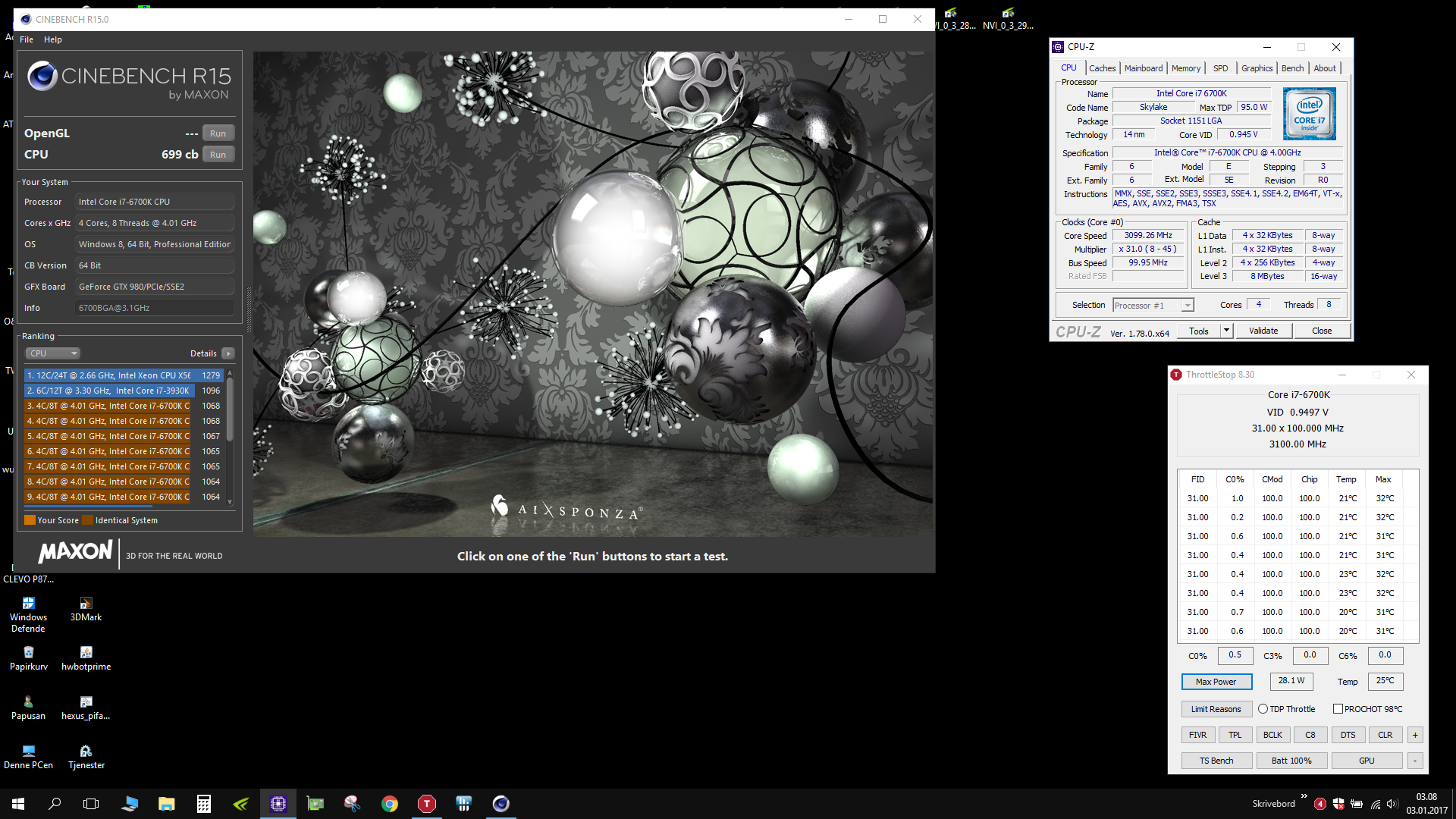Open the FIVR settings in ThrottleStop
The height and width of the screenshot is (819, 1456).
point(1197,735)
